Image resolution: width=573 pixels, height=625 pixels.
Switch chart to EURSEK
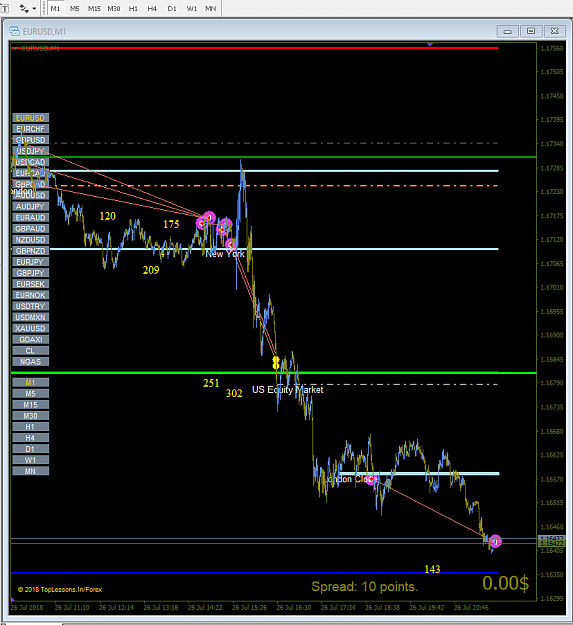31,284
